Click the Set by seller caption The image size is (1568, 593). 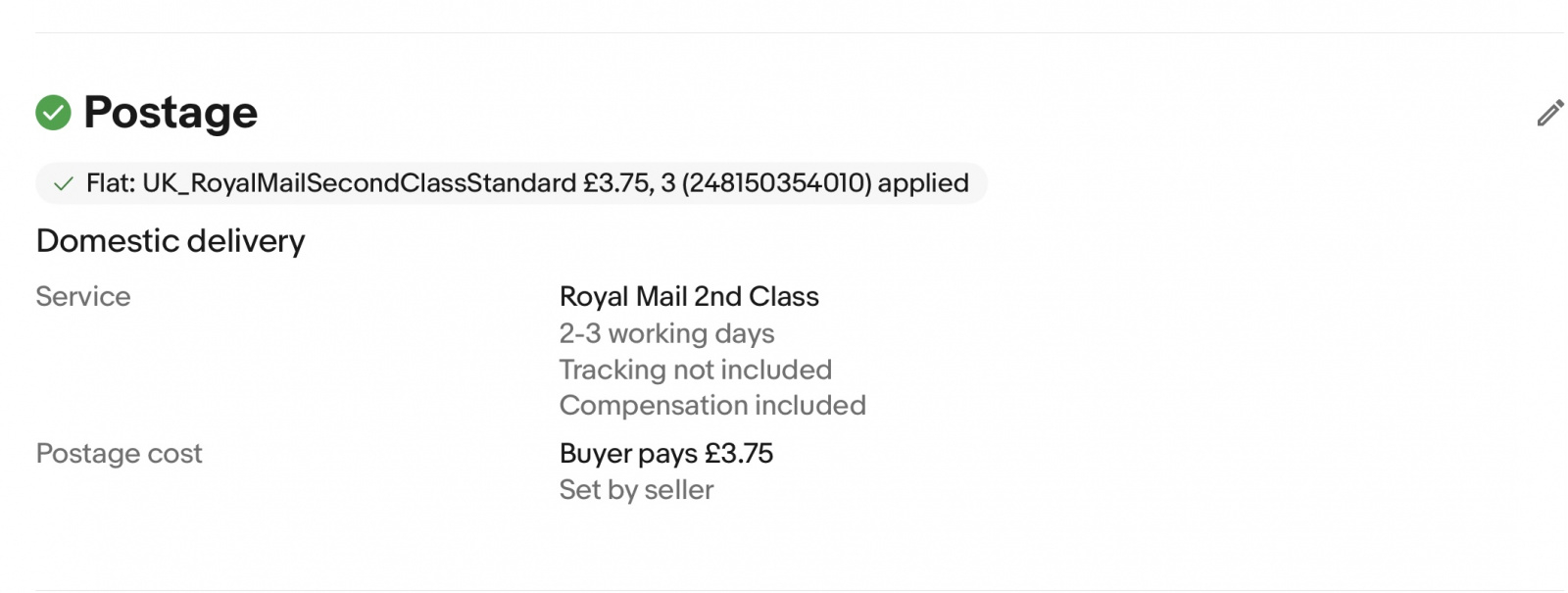(637, 490)
